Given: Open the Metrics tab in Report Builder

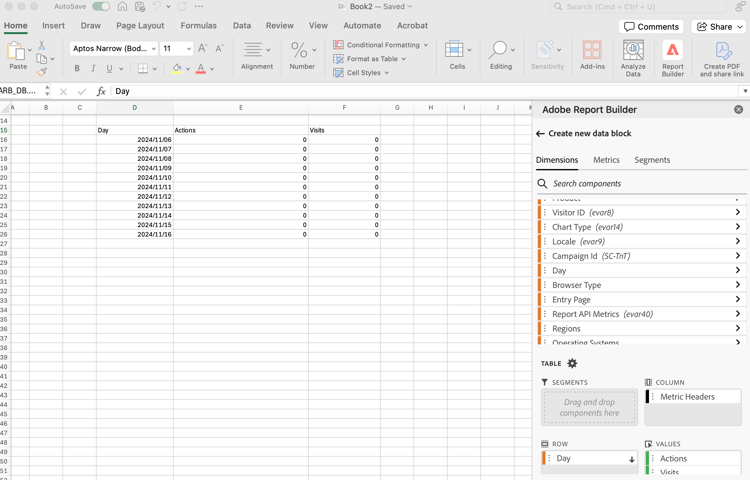Looking at the screenshot, I should [x=606, y=160].
